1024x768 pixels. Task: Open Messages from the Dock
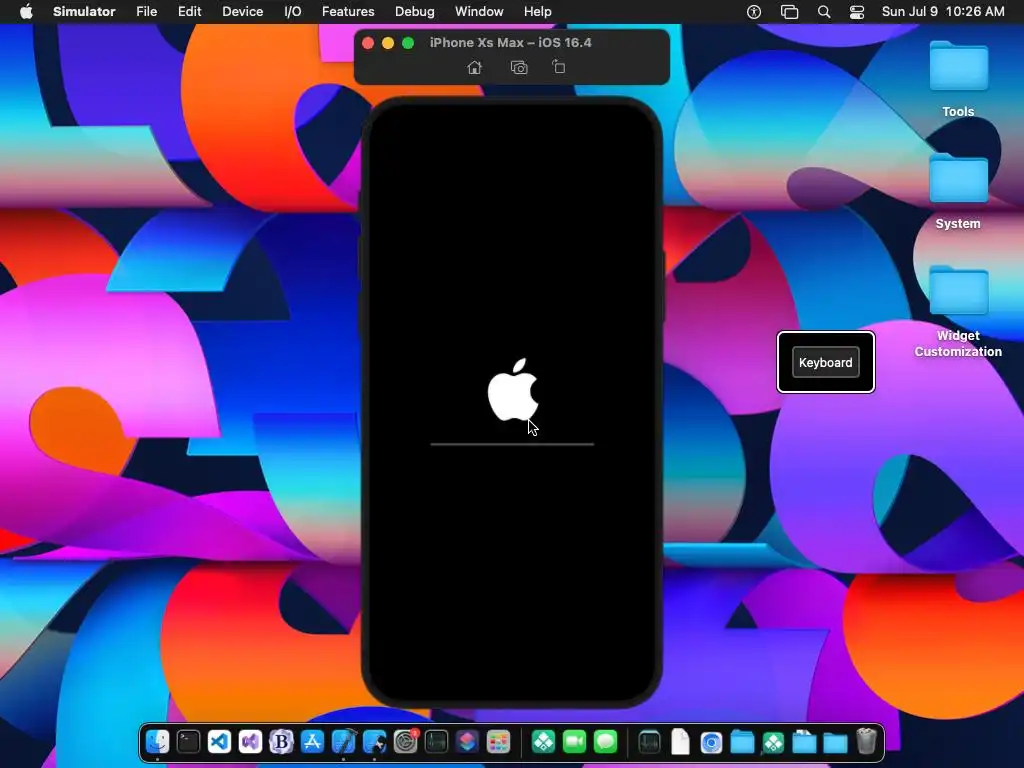click(x=605, y=742)
